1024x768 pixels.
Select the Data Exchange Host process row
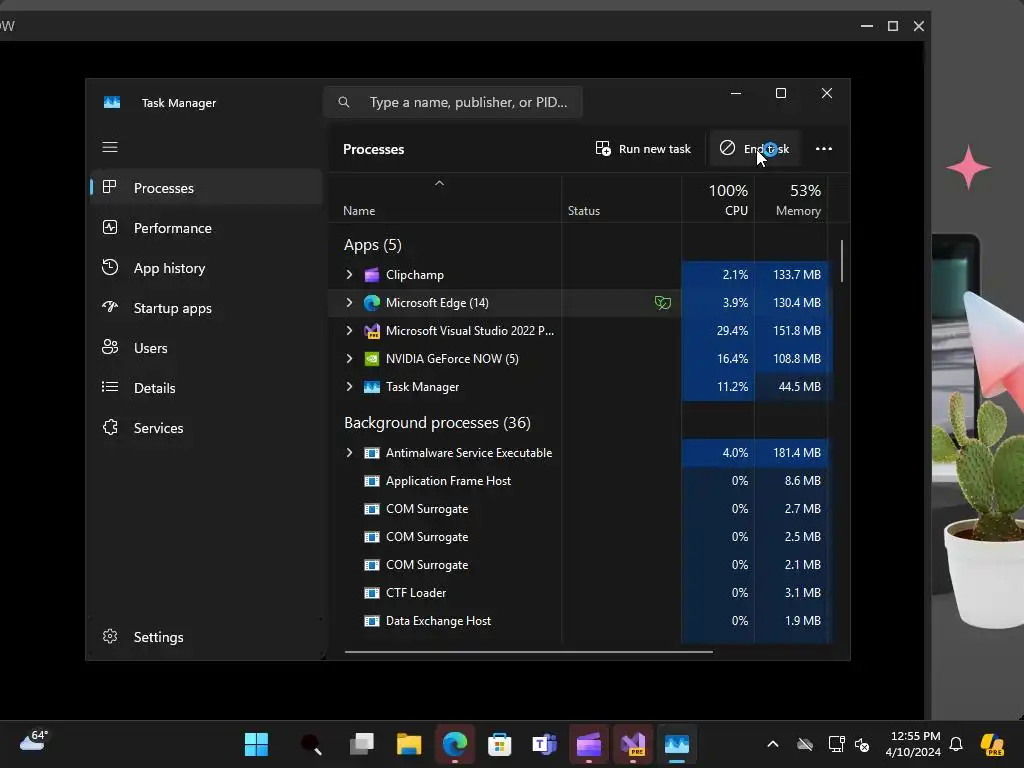(x=579, y=621)
